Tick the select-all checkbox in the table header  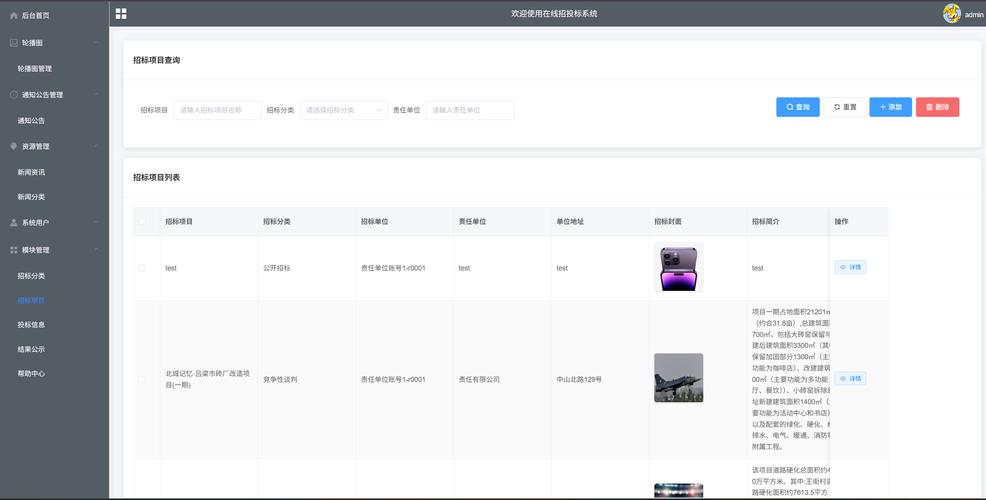pyautogui.click(x=141, y=221)
